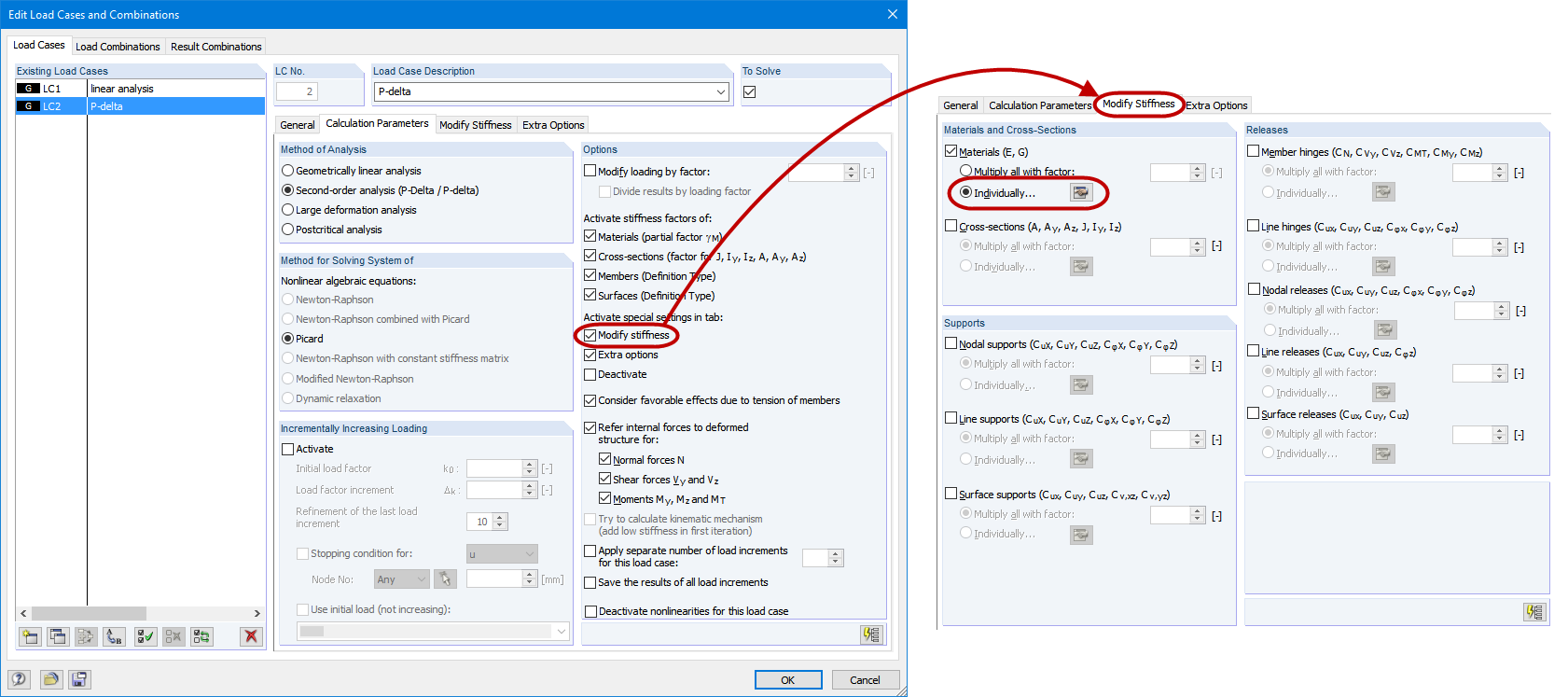The width and height of the screenshot is (1568, 697).
Task: Click Surface supports Individually edit icon
Action: click(1081, 535)
